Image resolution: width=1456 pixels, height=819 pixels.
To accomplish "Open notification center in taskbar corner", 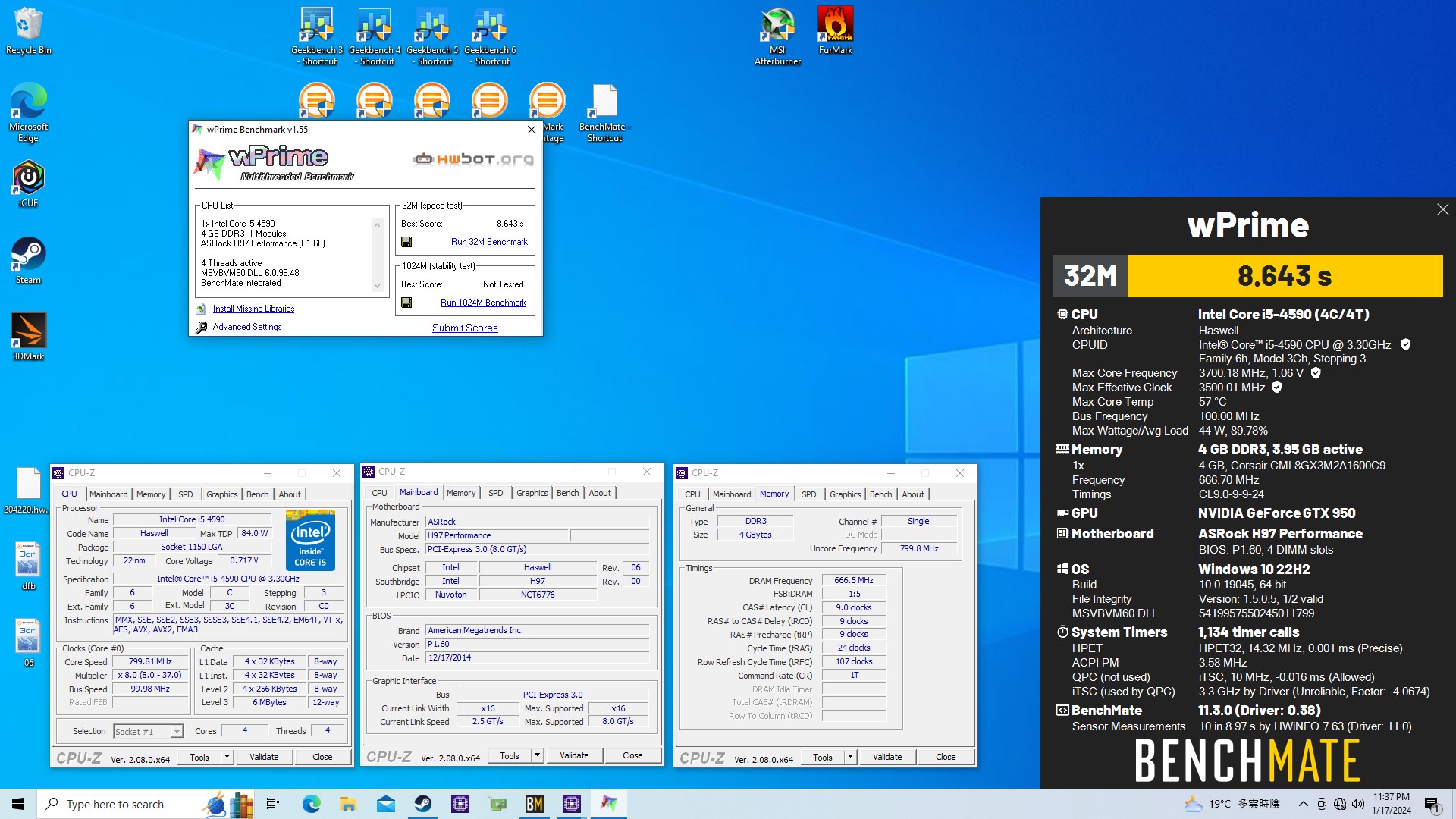I will pyautogui.click(x=1432, y=805).
